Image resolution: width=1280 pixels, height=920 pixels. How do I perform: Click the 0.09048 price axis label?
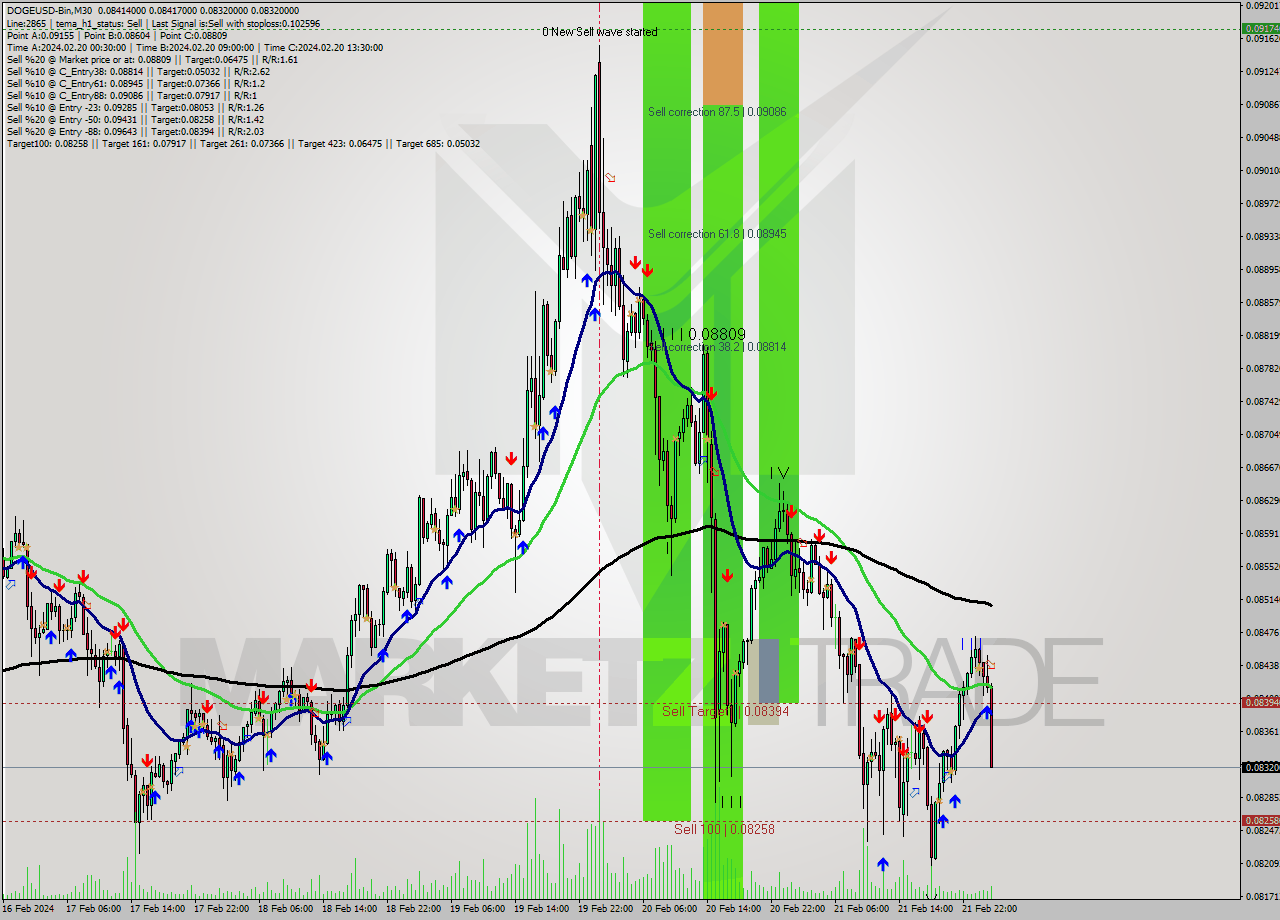[1263, 137]
